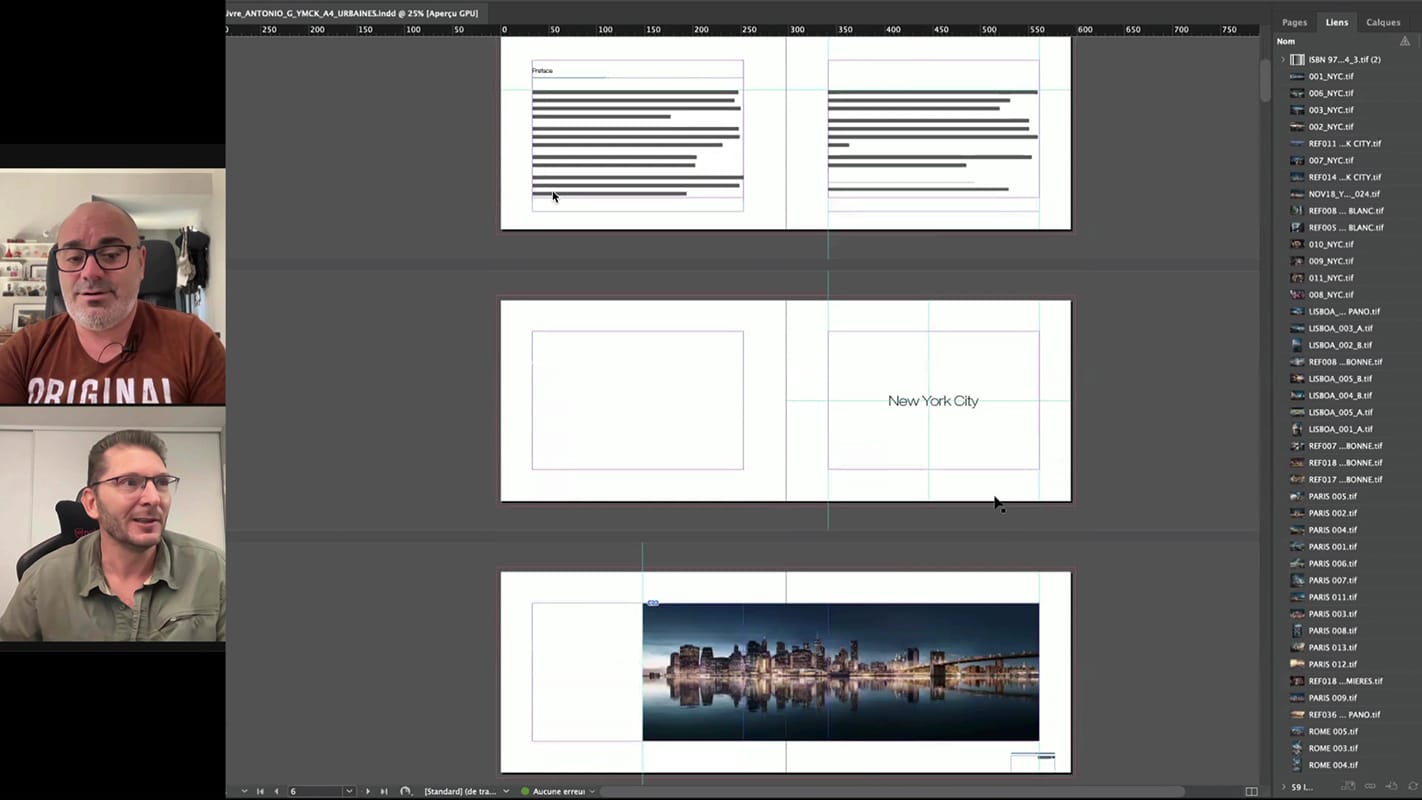Click the green Aucune erreur preflight indicator
This screenshot has height=800, width=1422.
tap(525, 791)
